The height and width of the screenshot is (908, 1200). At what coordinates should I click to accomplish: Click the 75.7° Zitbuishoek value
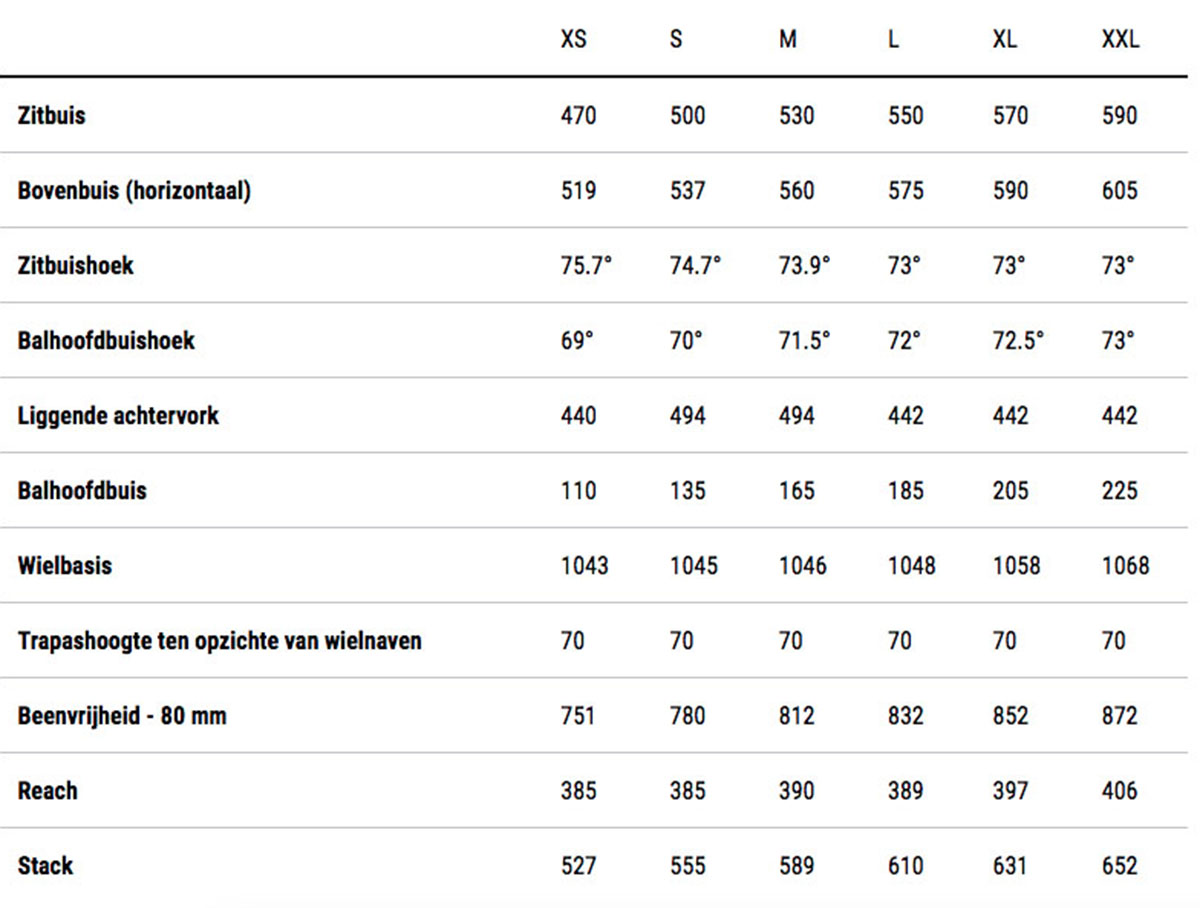coord(586,265)
